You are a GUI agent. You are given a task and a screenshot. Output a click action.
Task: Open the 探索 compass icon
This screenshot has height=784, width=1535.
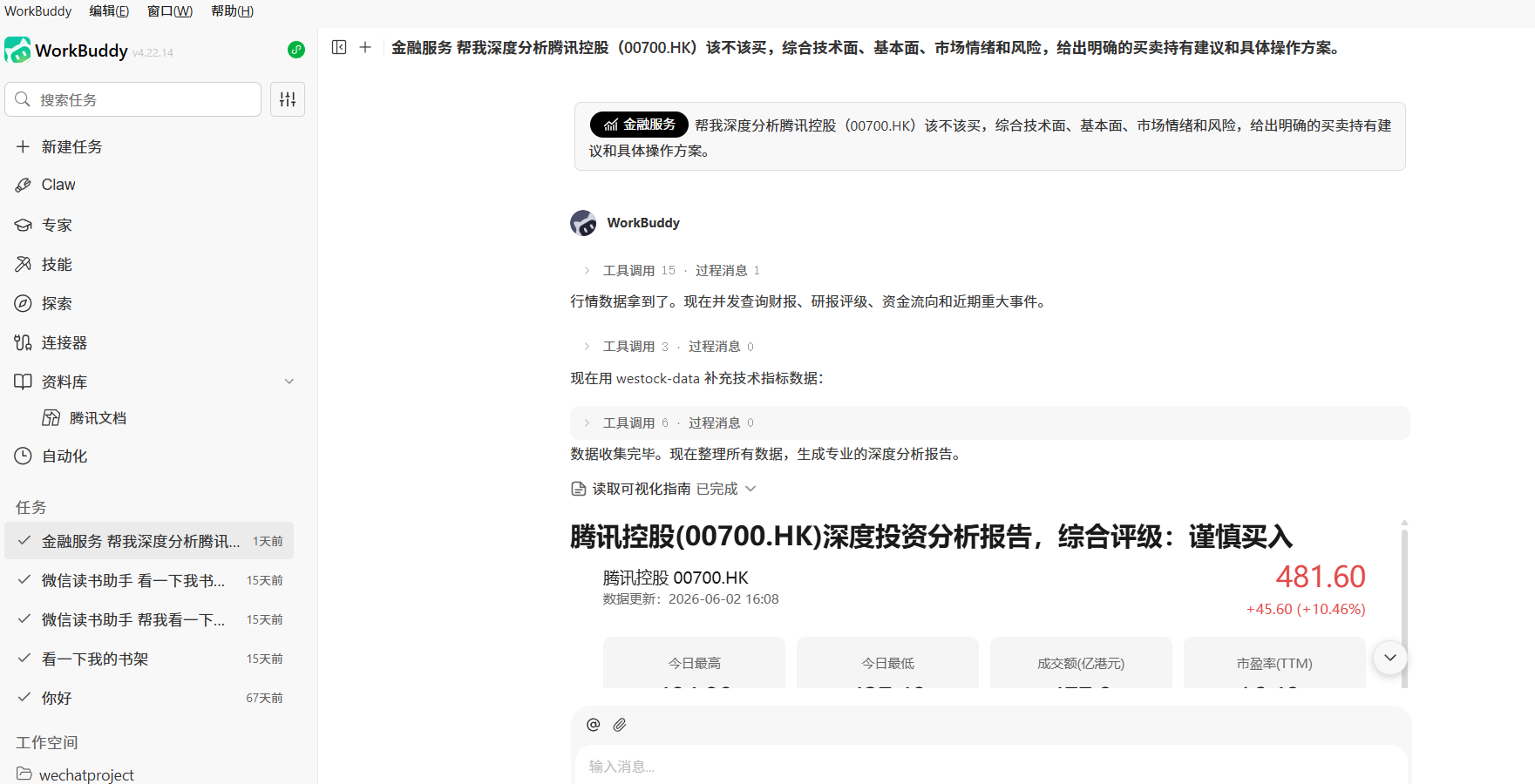(x=24, y=303)
